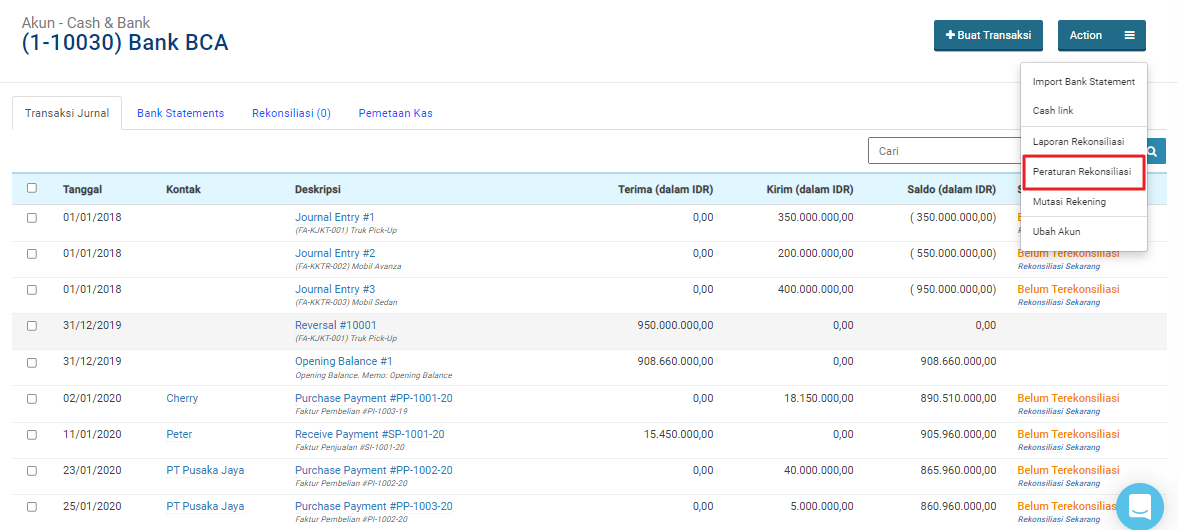Open Purchase Payment #PP-1002-20 link
The width and height of the screenshot is (1178, 530).
[373, 471]
